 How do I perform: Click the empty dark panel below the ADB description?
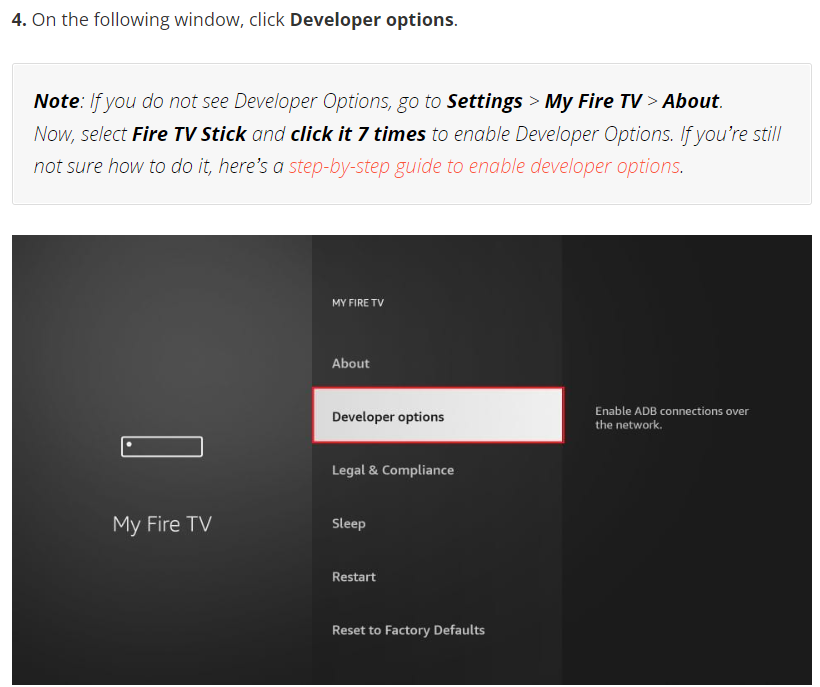click(686, 560)
